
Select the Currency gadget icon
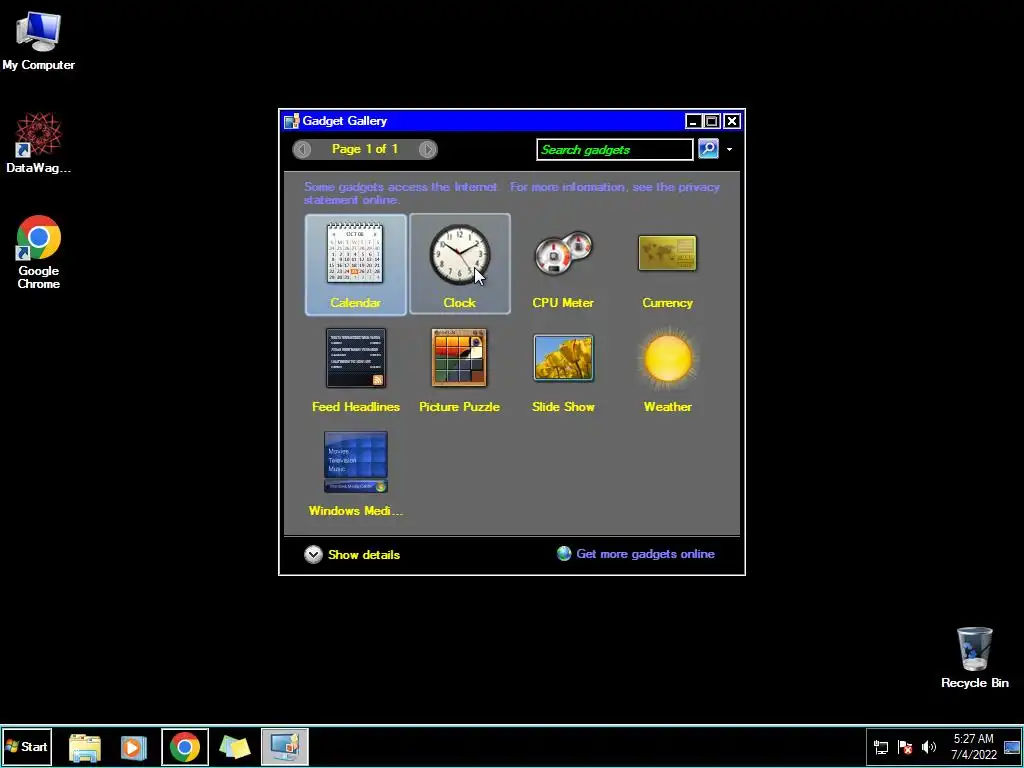[667, 253]
